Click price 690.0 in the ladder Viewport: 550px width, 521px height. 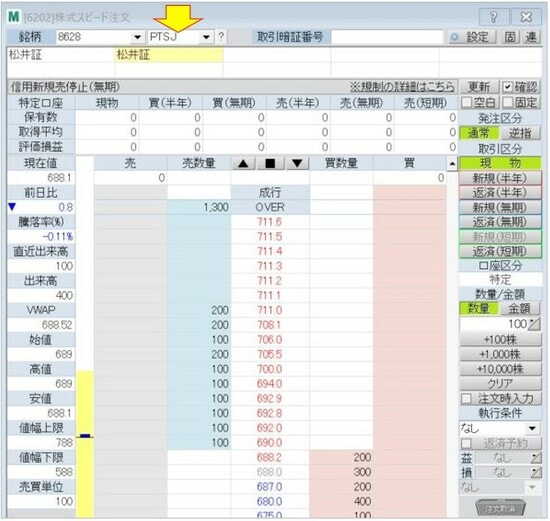[x=270, y=443]
